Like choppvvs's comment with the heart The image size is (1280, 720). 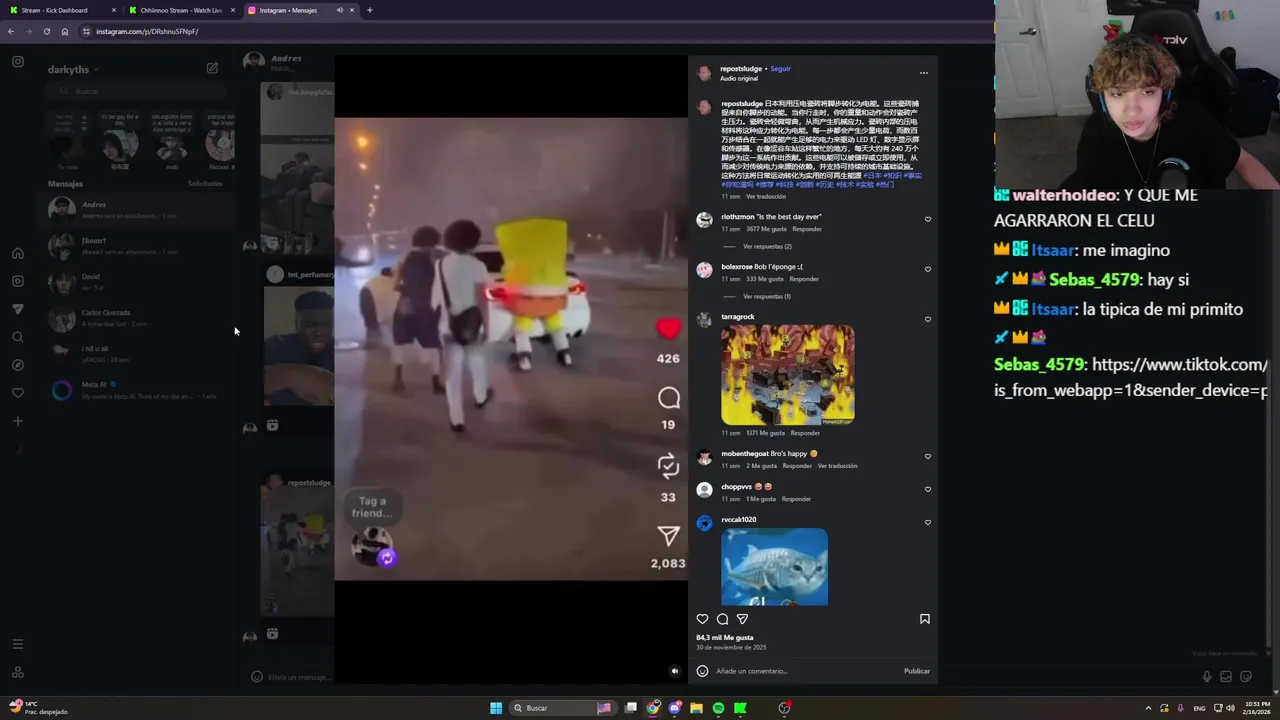coord(928,489)
